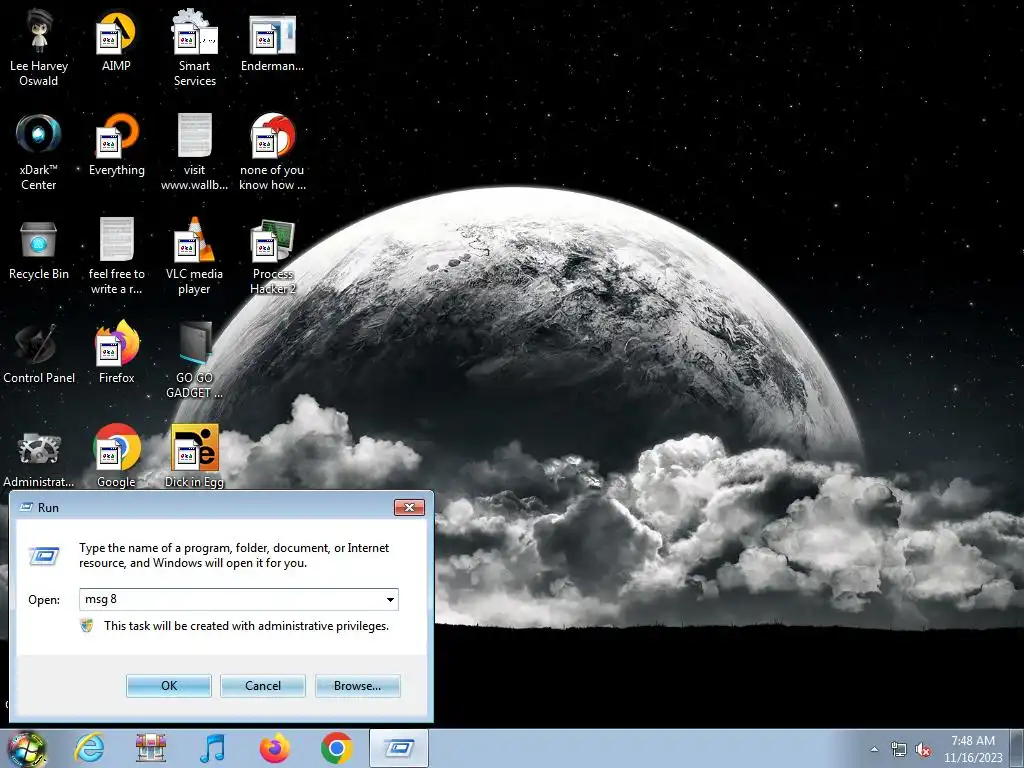Close the Run dialog with the X
This screenshot has width=1024, height=768.
409,507
